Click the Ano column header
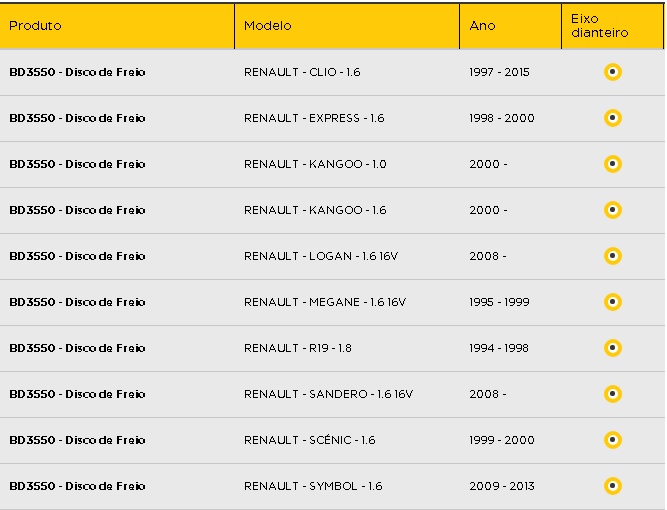Viewport: 667px width, 510px height. (510, 26)
